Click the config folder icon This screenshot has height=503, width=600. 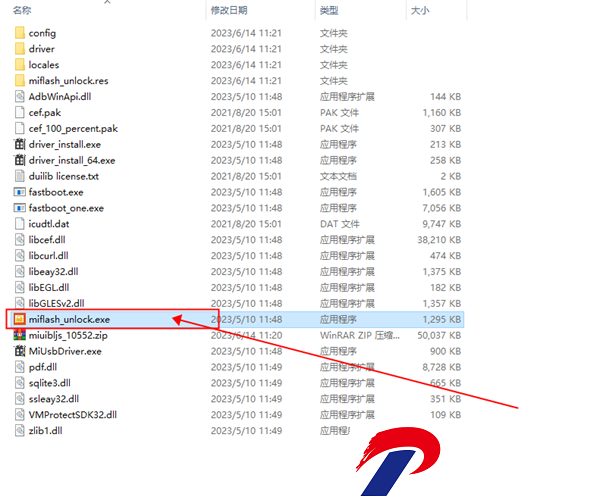pos(20,33)
